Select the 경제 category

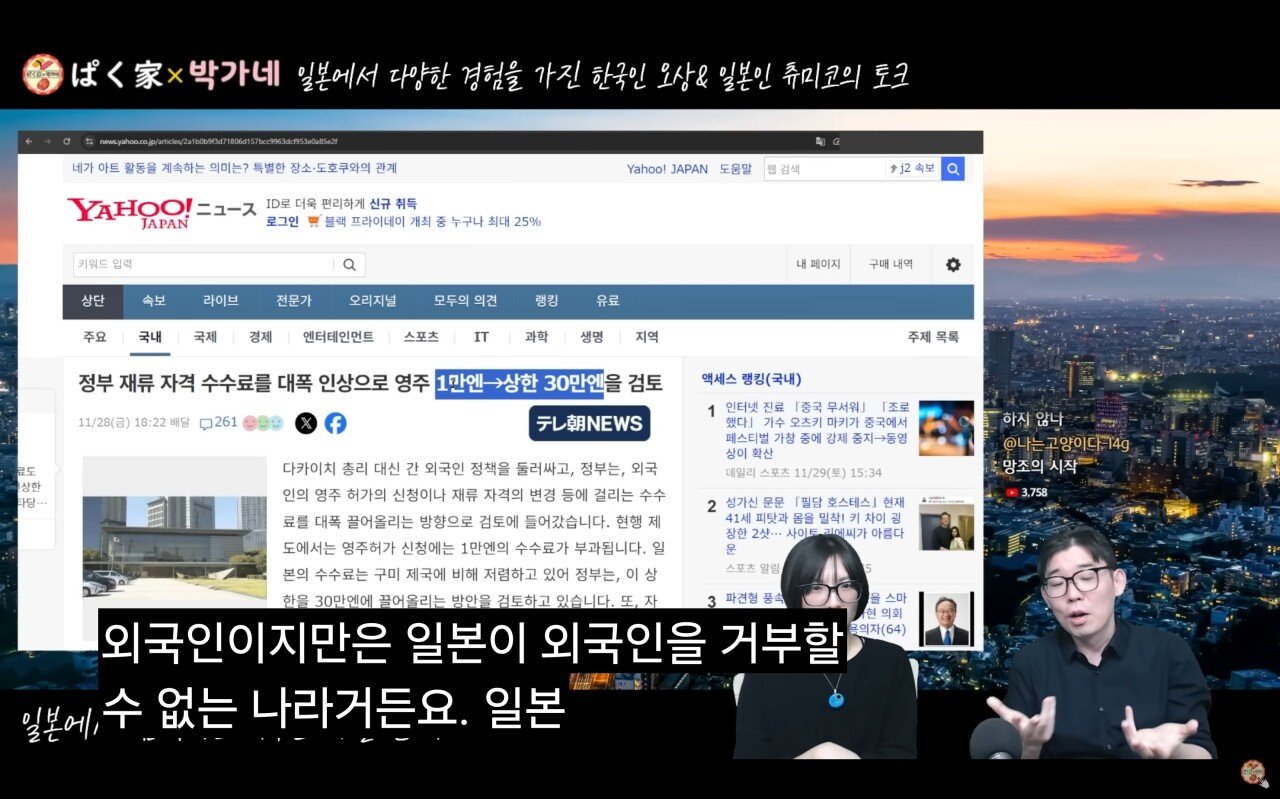click(260, 337)
